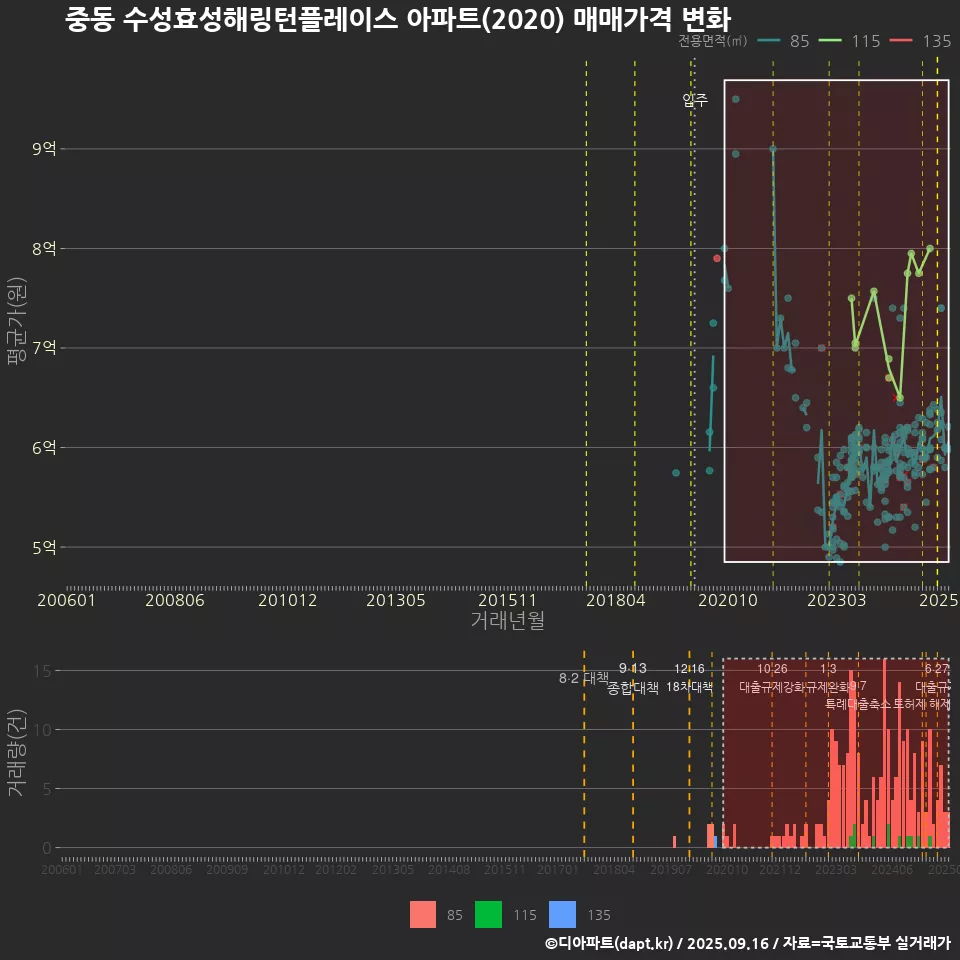Click the 12·16 18차대책 policy annotation
This screenshot has height=960, width=960.
click(689, 678)
